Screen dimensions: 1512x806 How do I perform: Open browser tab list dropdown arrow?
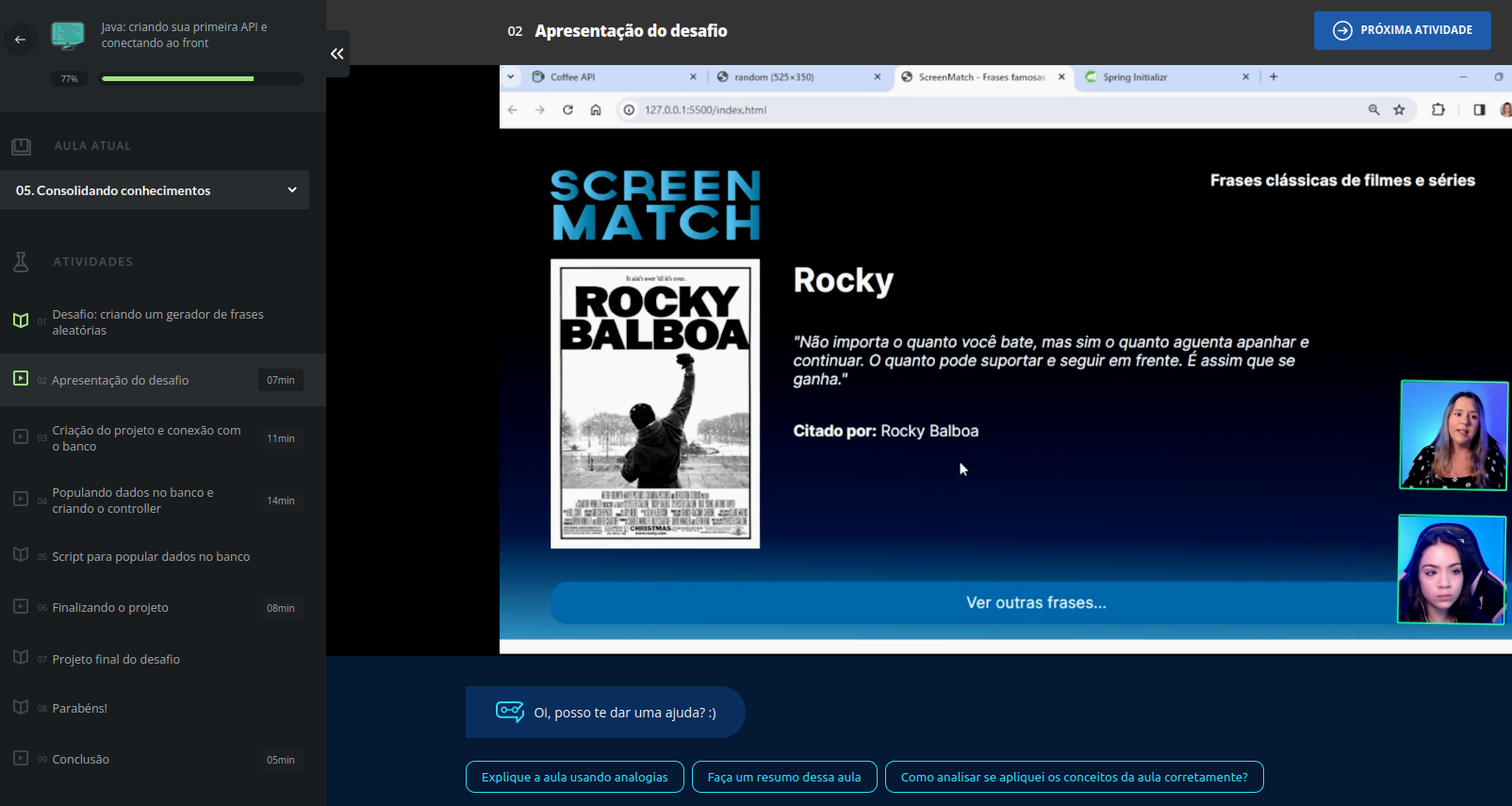[x=511, y=77]
